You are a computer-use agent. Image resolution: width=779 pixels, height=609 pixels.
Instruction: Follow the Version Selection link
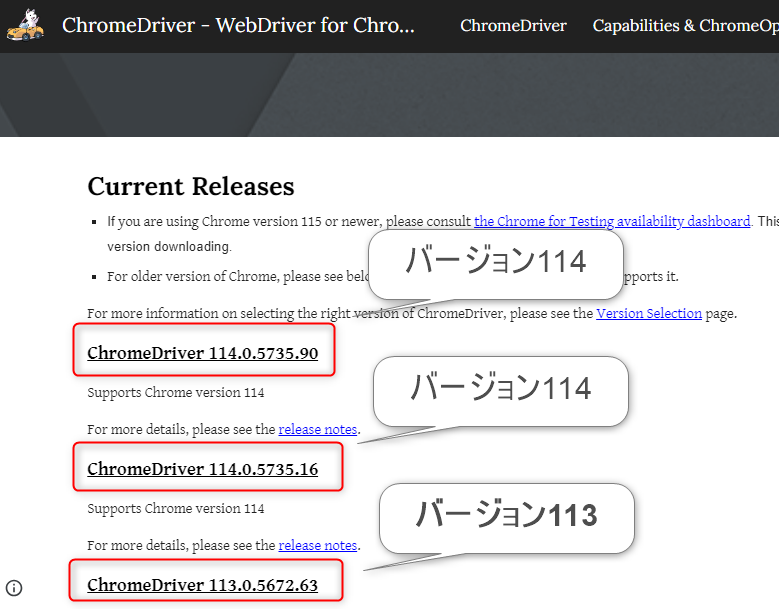(649, 313)
